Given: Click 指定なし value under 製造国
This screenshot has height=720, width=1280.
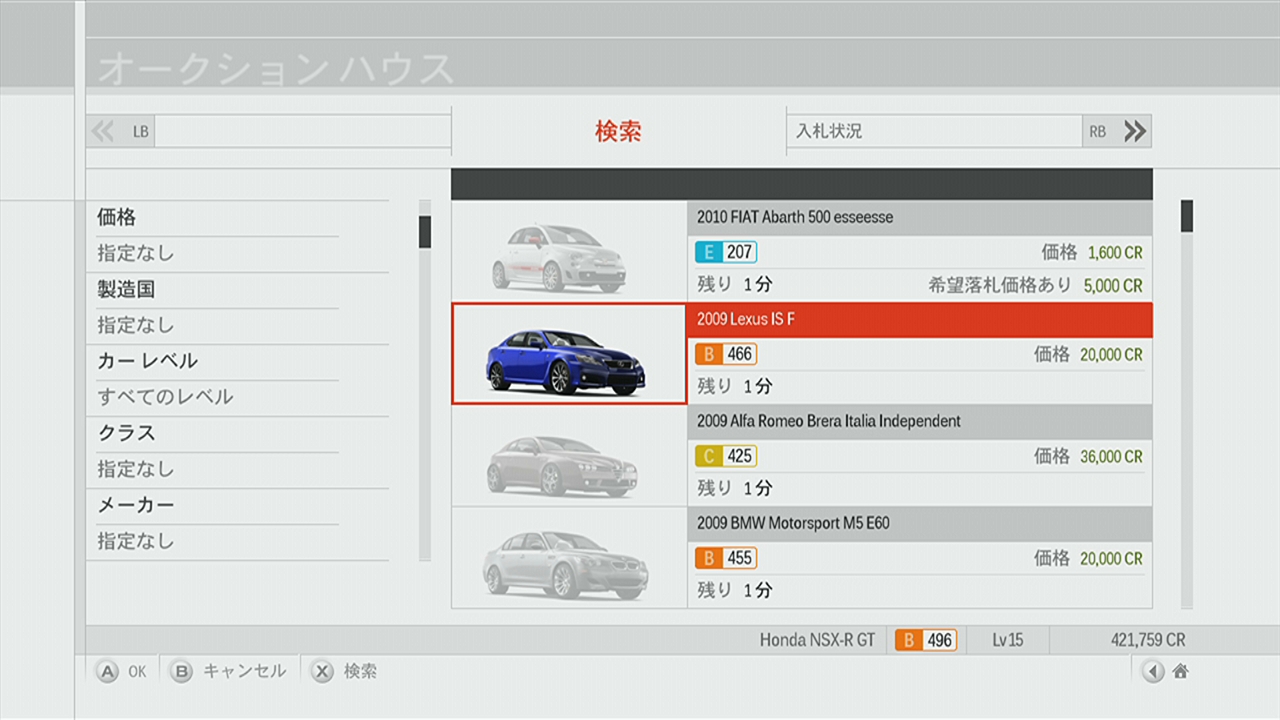Looking at the screenshot, I should [136, 325].
